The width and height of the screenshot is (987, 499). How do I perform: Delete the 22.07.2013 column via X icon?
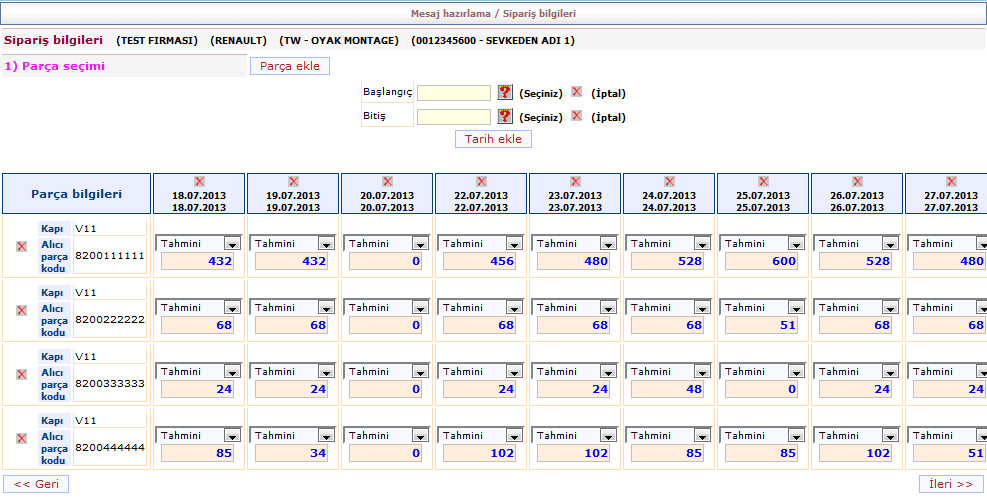pyautogui.click(x=481, y=181)
